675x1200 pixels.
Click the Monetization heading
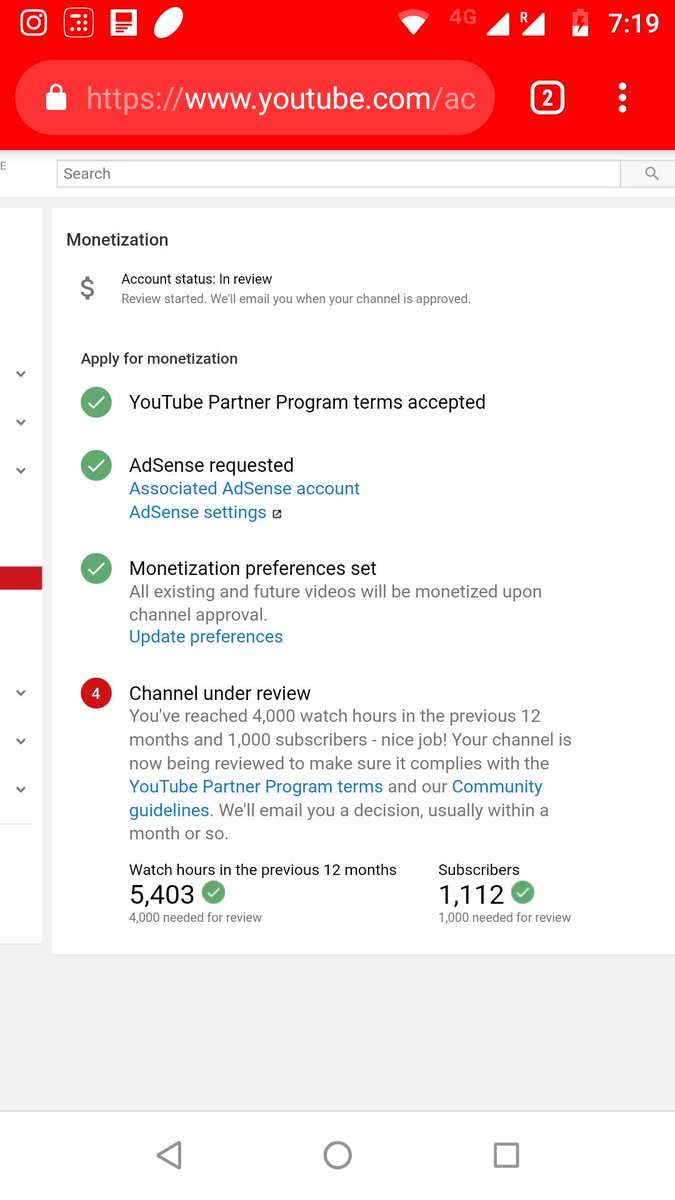tap(117, 240)
